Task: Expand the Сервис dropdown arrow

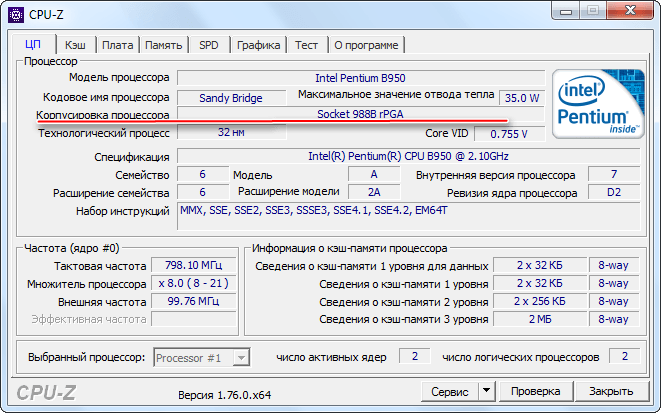Action: tap(486, 390)
